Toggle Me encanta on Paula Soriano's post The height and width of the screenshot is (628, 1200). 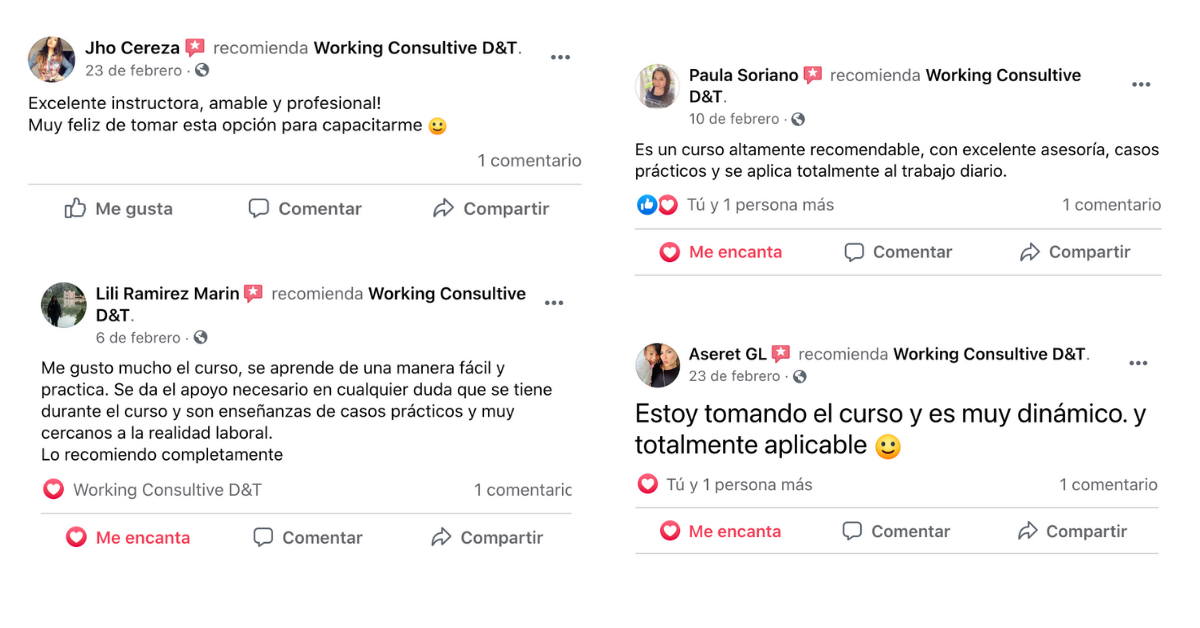pos(720,252)
